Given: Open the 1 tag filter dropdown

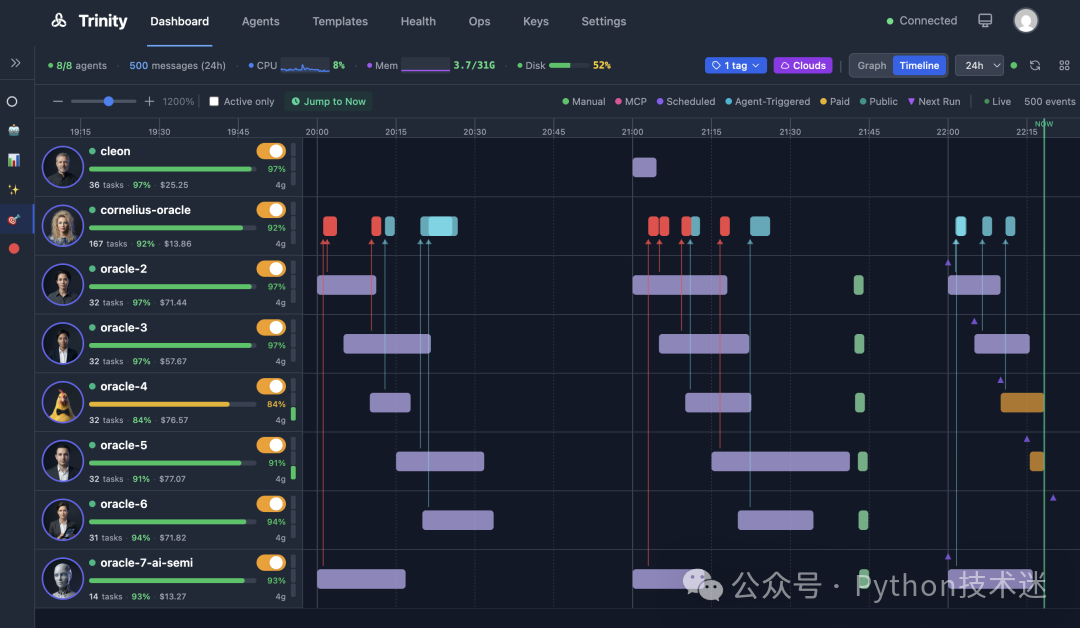Looking at the screenshot, I should point(736,65).
